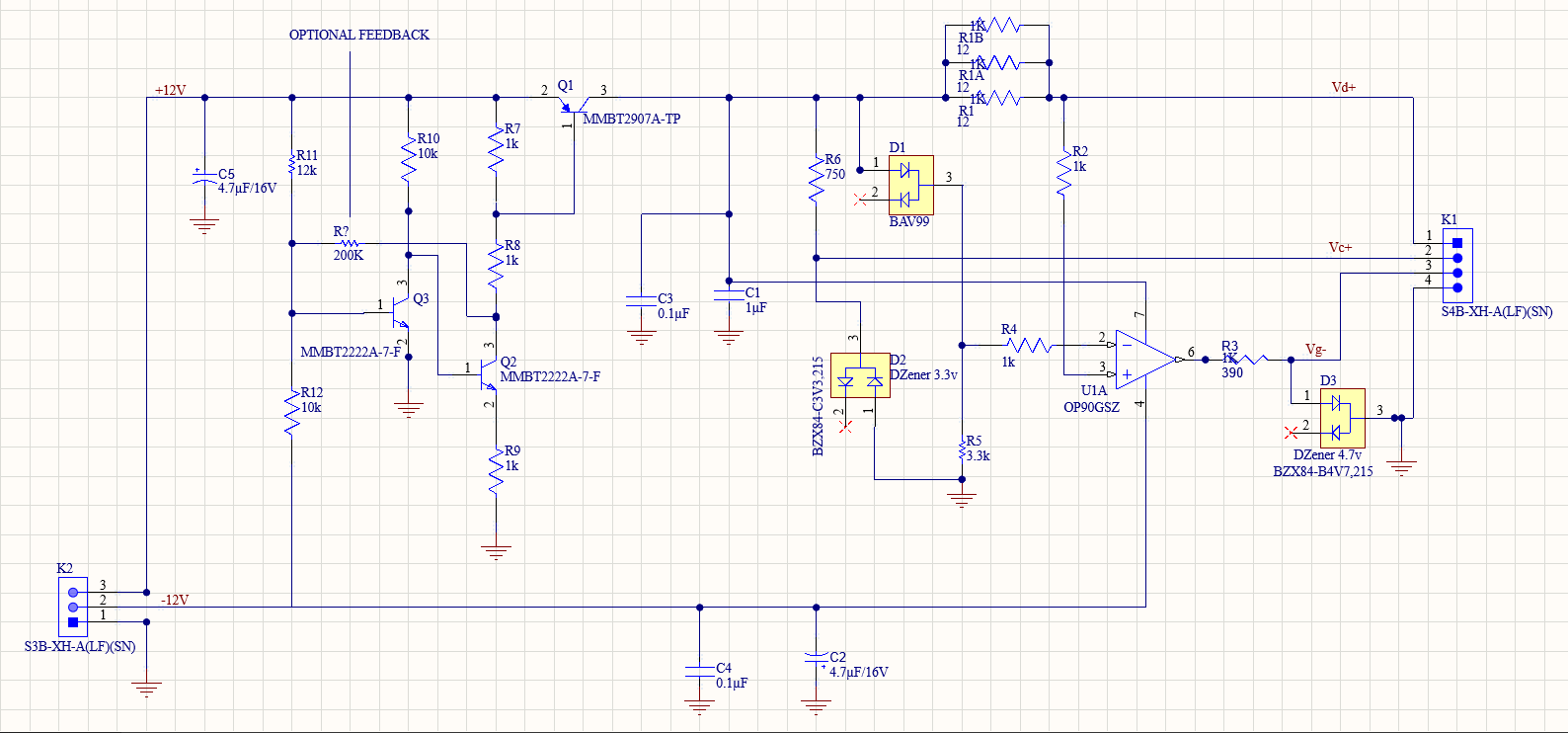Select the R4 1k resistor symbol
The width and height of the screenshot is (1568, 733).
click(x=1030, y=345)
